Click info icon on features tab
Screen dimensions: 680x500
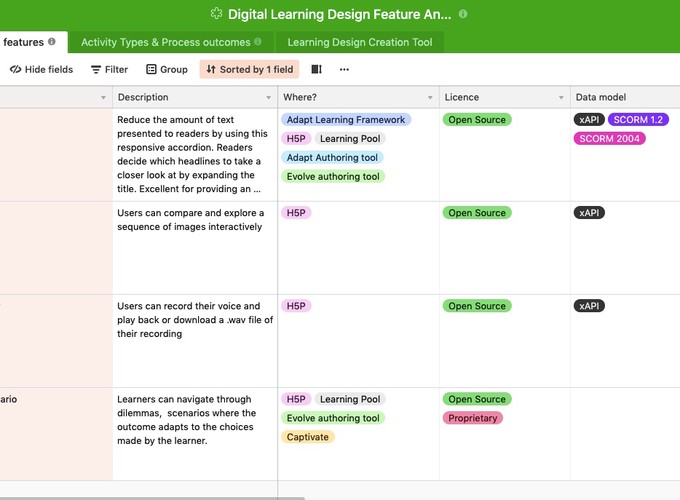[x=52, y=42]
